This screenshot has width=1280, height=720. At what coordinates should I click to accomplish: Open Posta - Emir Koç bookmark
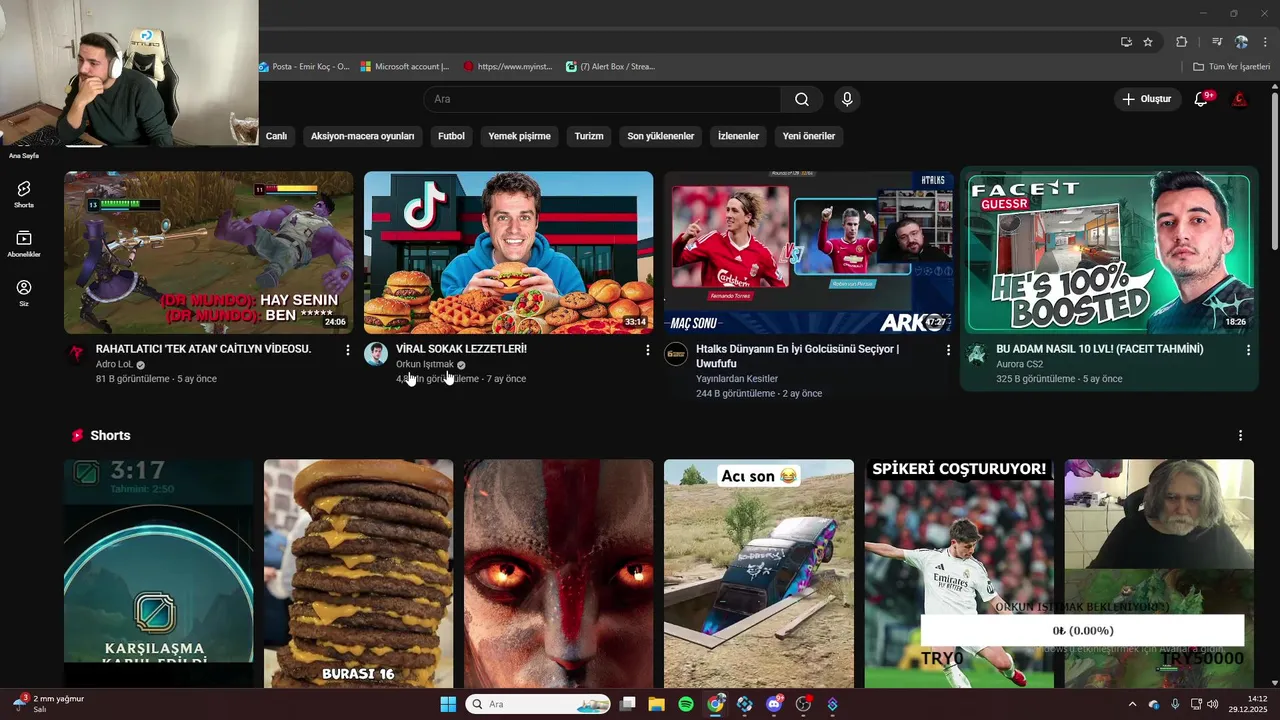pyautogui.click(x=304, y=66)
